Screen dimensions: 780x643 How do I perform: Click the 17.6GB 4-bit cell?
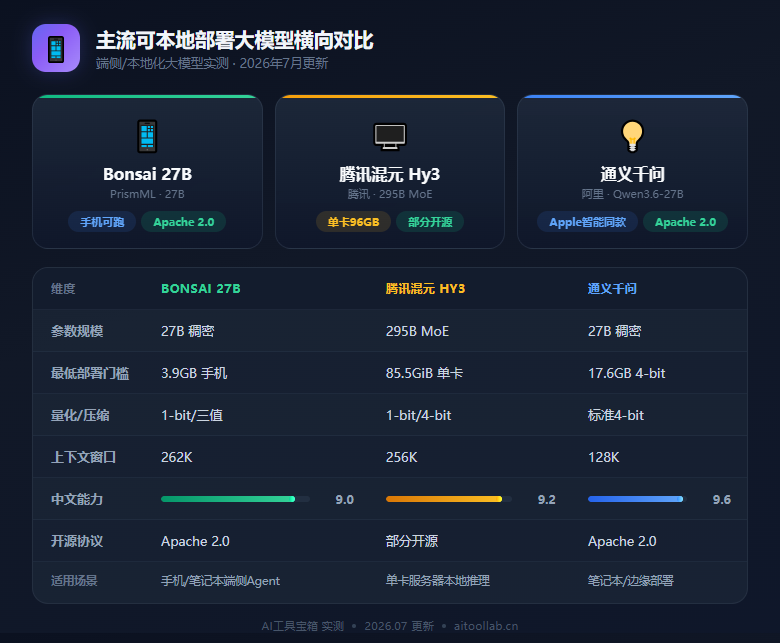tap(626, 373)
